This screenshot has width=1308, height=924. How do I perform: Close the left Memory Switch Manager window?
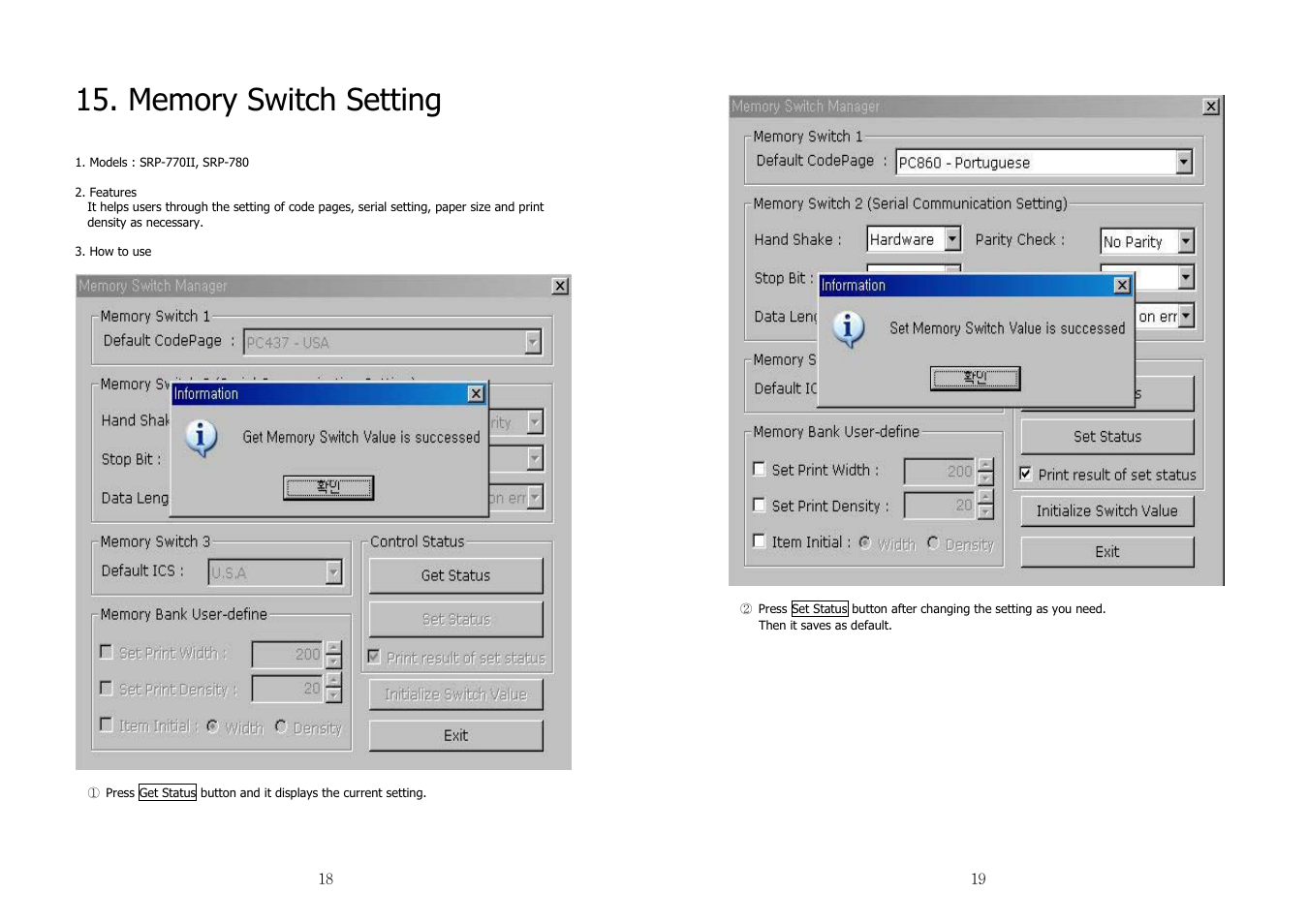click(x=560, y=286)
